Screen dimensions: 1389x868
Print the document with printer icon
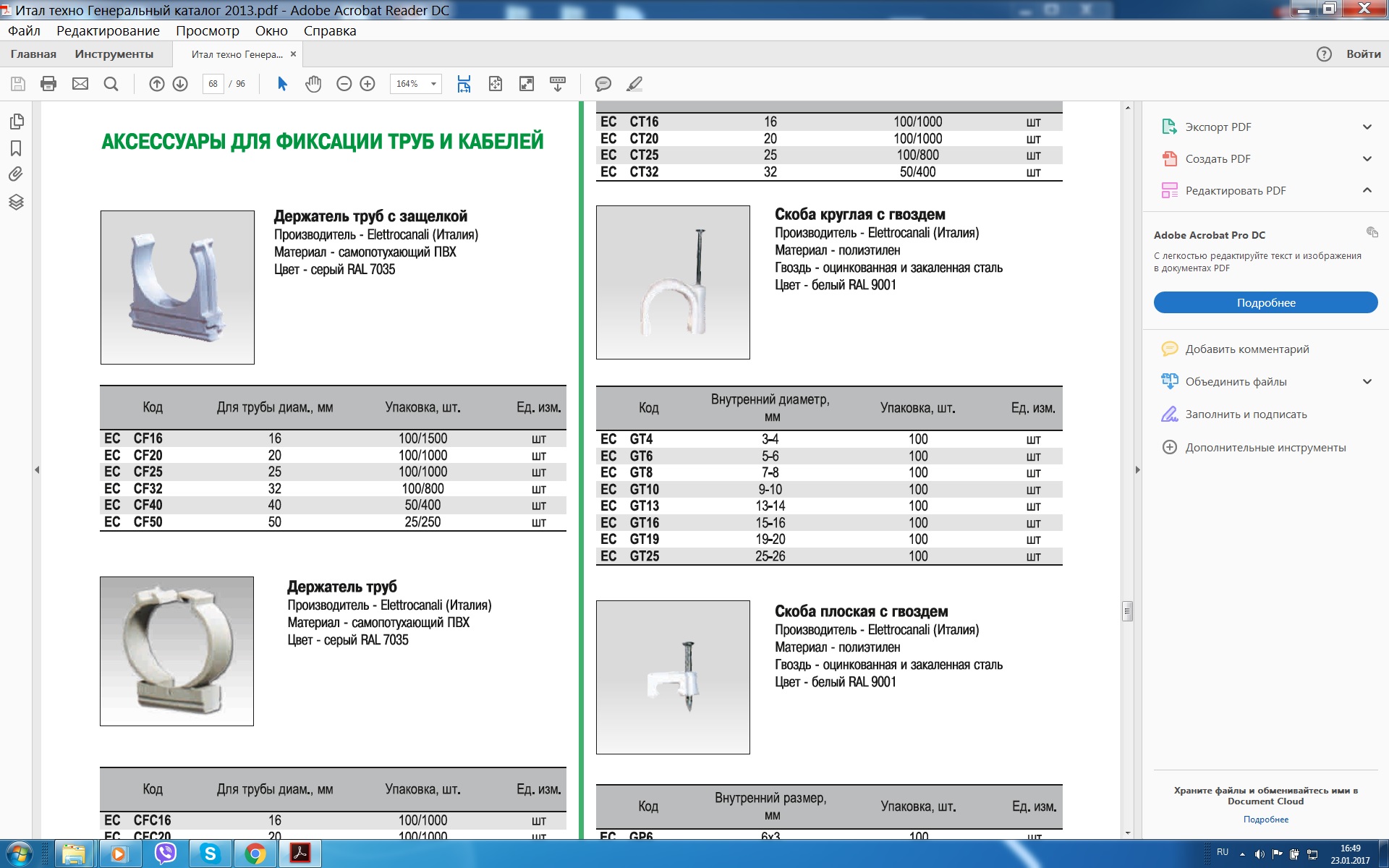(x=48, y=84)
